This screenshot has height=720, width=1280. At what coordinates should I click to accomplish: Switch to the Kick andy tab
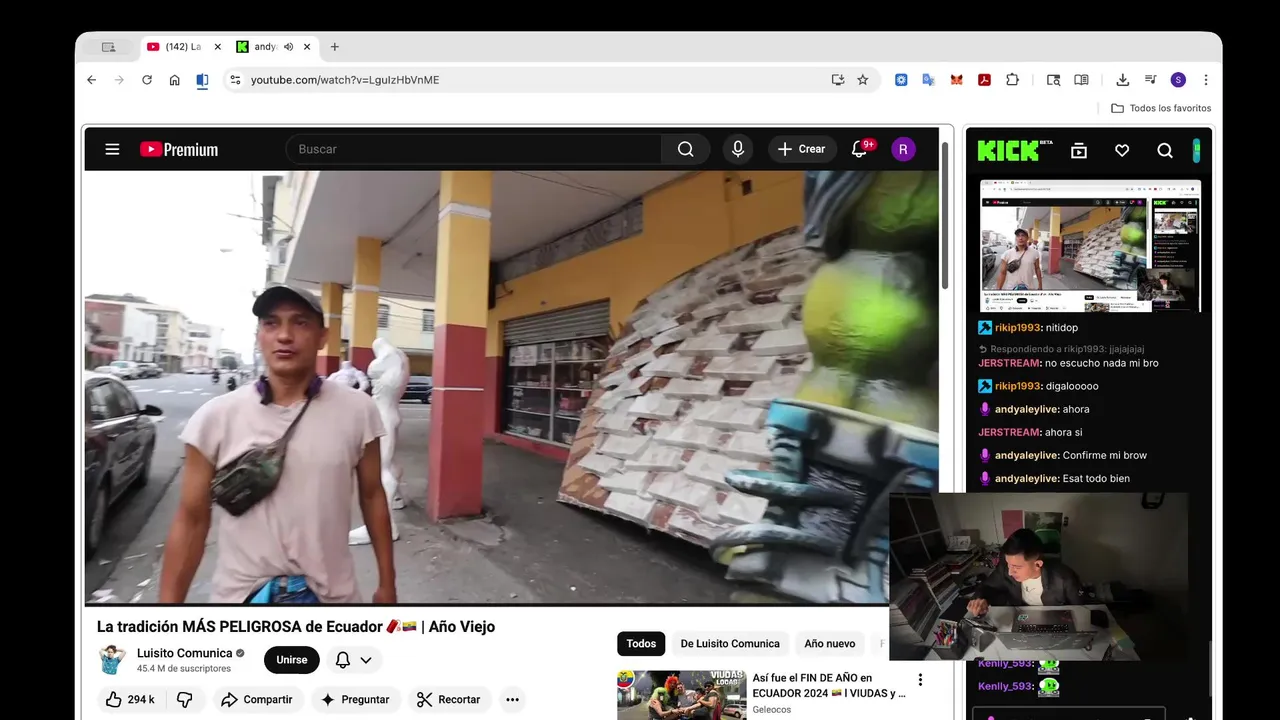pos(262,47)
